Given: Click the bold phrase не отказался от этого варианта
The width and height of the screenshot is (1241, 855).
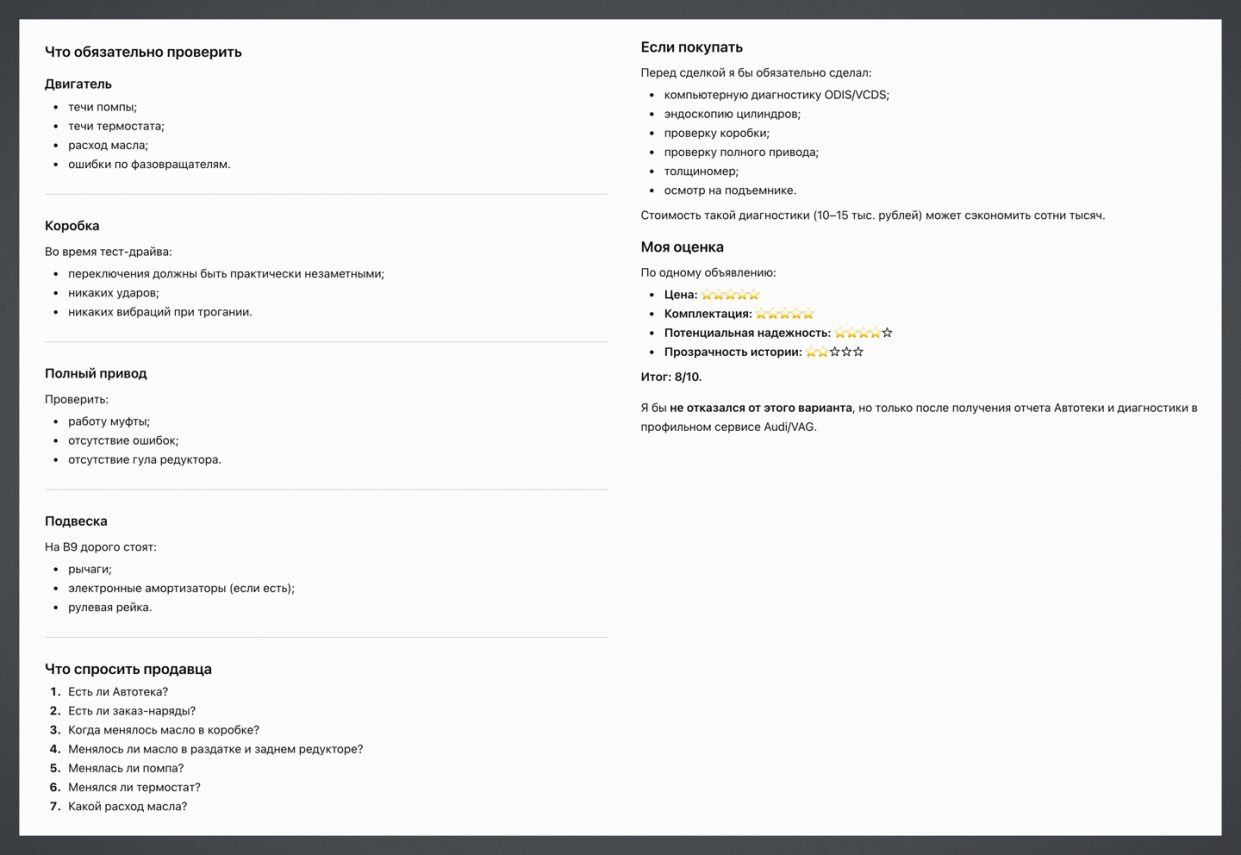Looking at the screenshot, I should [x=761, y=408].
